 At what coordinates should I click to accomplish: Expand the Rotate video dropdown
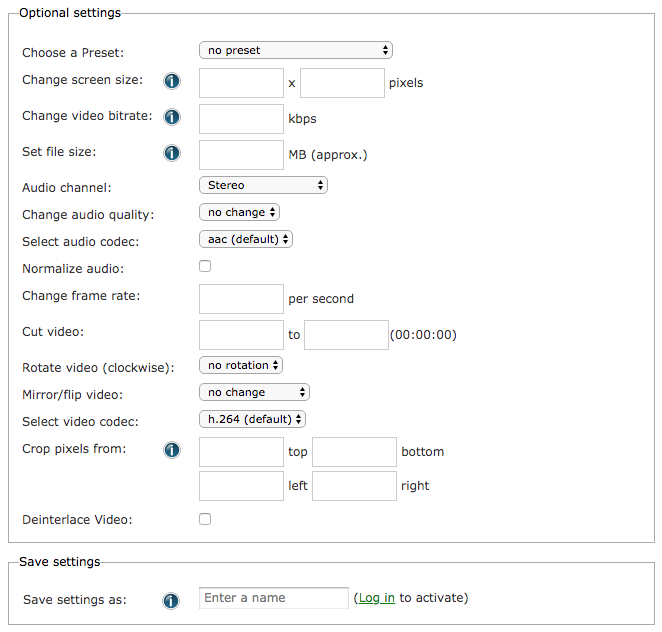tap(241, 365)
